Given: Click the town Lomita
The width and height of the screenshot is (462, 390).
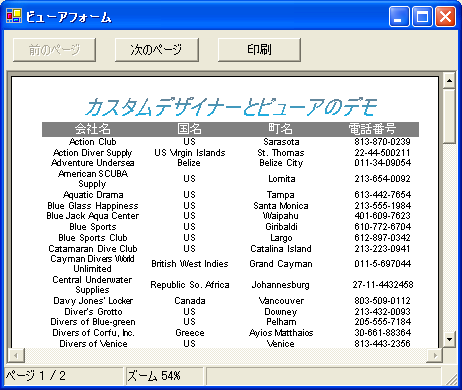Looking at the screenshot, I should click(282, 179).
